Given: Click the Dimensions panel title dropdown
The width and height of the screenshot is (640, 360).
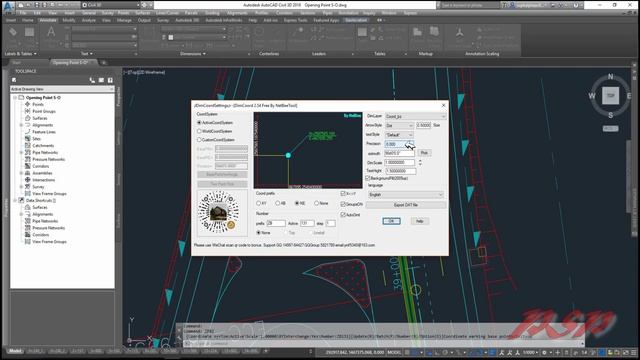Looking at the screenshot, I should click(x=193, y=53).
